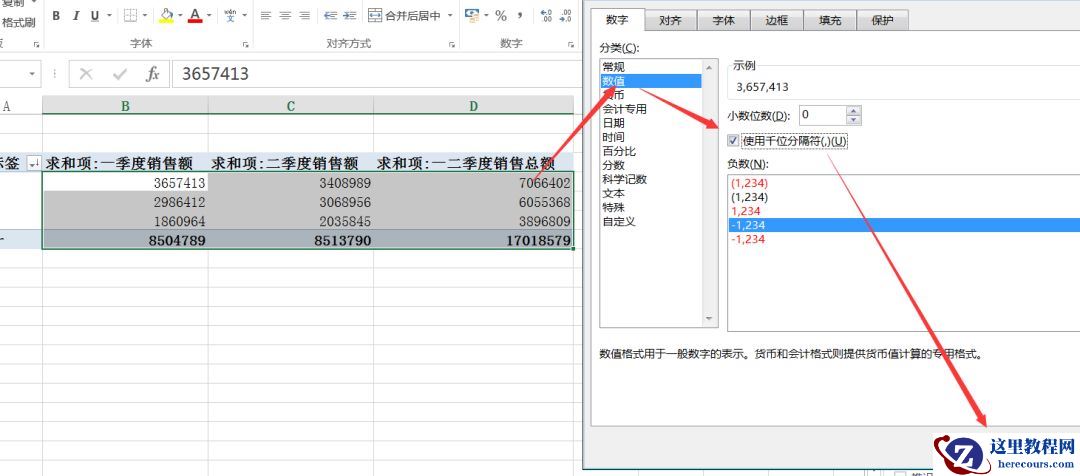
Task: Uncheck the use thousands separator checkbox
Action: 734,141
